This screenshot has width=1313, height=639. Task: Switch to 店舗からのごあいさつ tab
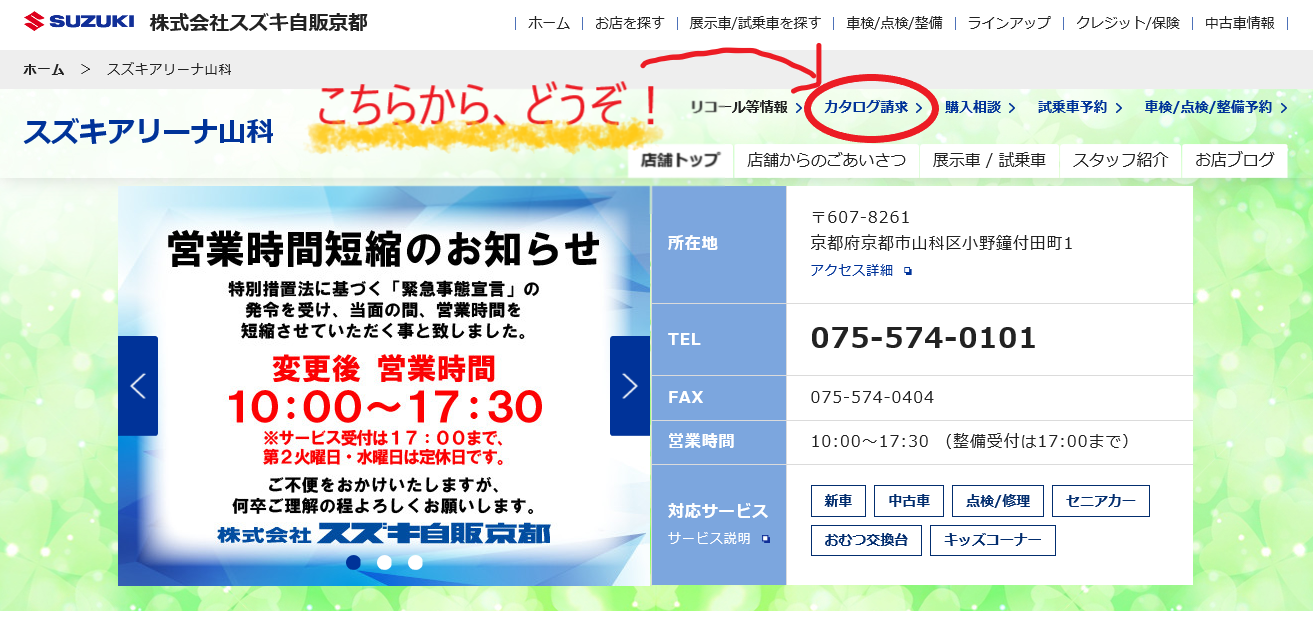[x=826, y=160]
